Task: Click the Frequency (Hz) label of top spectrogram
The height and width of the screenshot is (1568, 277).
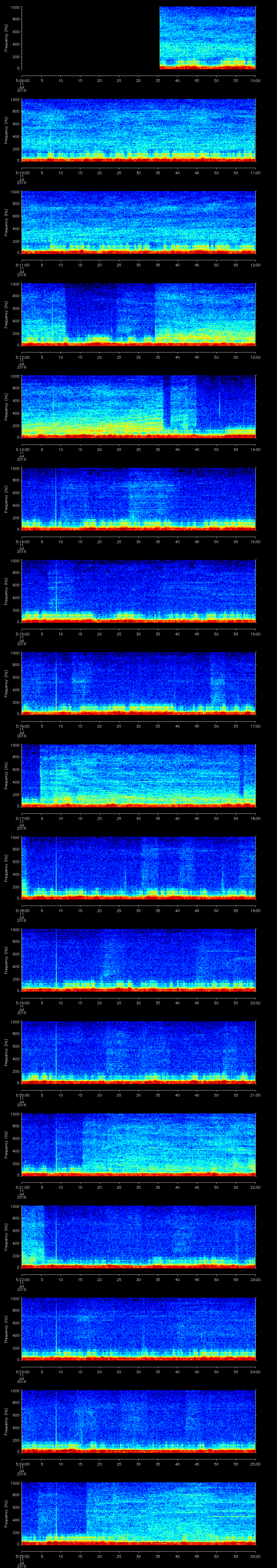Action: tap(6, 38)
